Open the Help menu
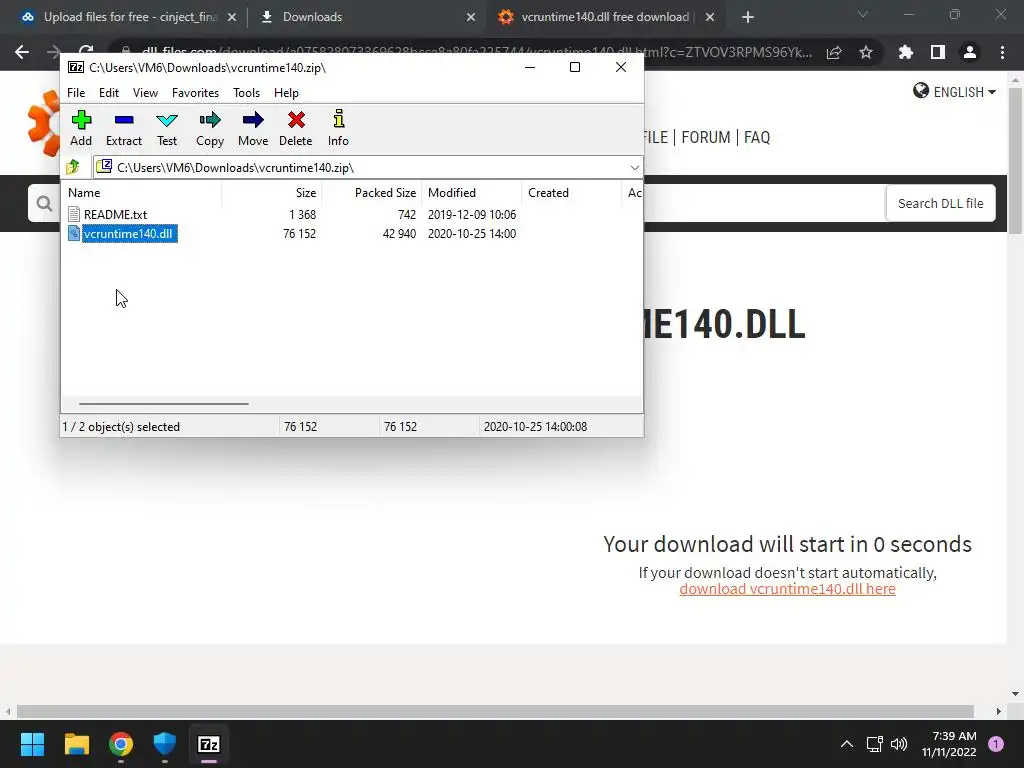The image size is (1024, 768). pyautogui.click(x=286, y=93)
